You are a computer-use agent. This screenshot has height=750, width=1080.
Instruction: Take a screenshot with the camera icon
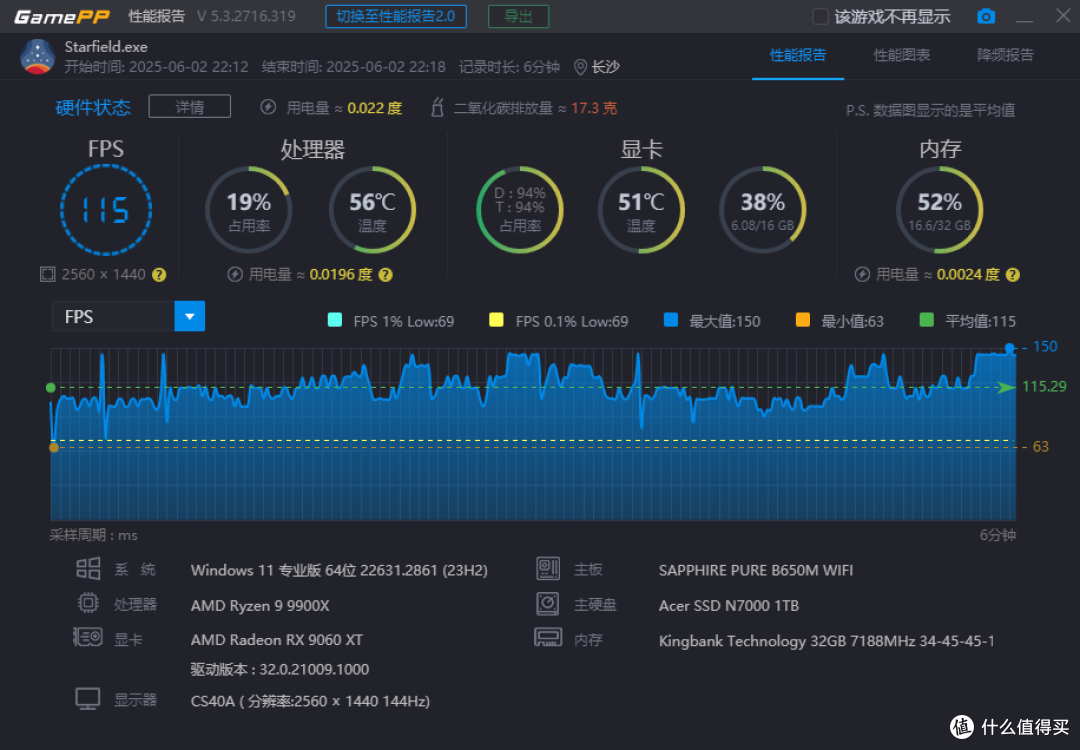click(x=986, y=17)
